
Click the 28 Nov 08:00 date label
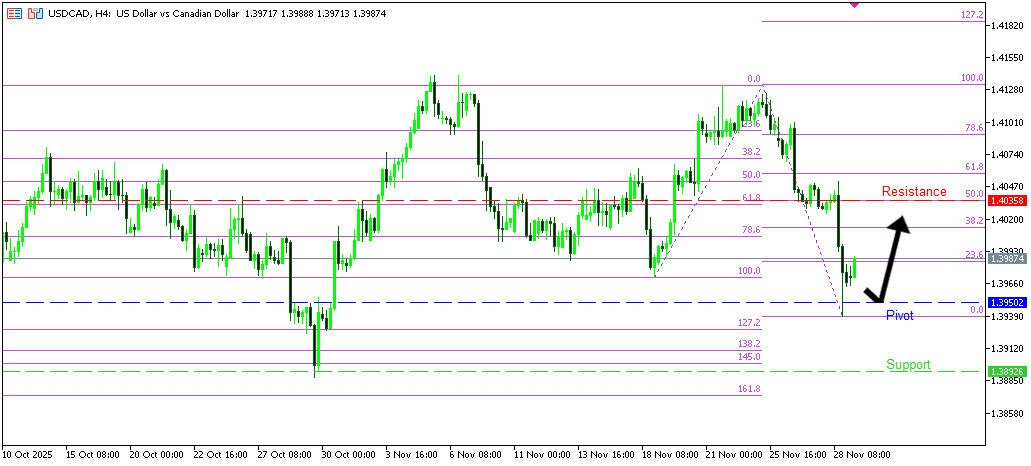pyautogui.click(x=864, y=454)
